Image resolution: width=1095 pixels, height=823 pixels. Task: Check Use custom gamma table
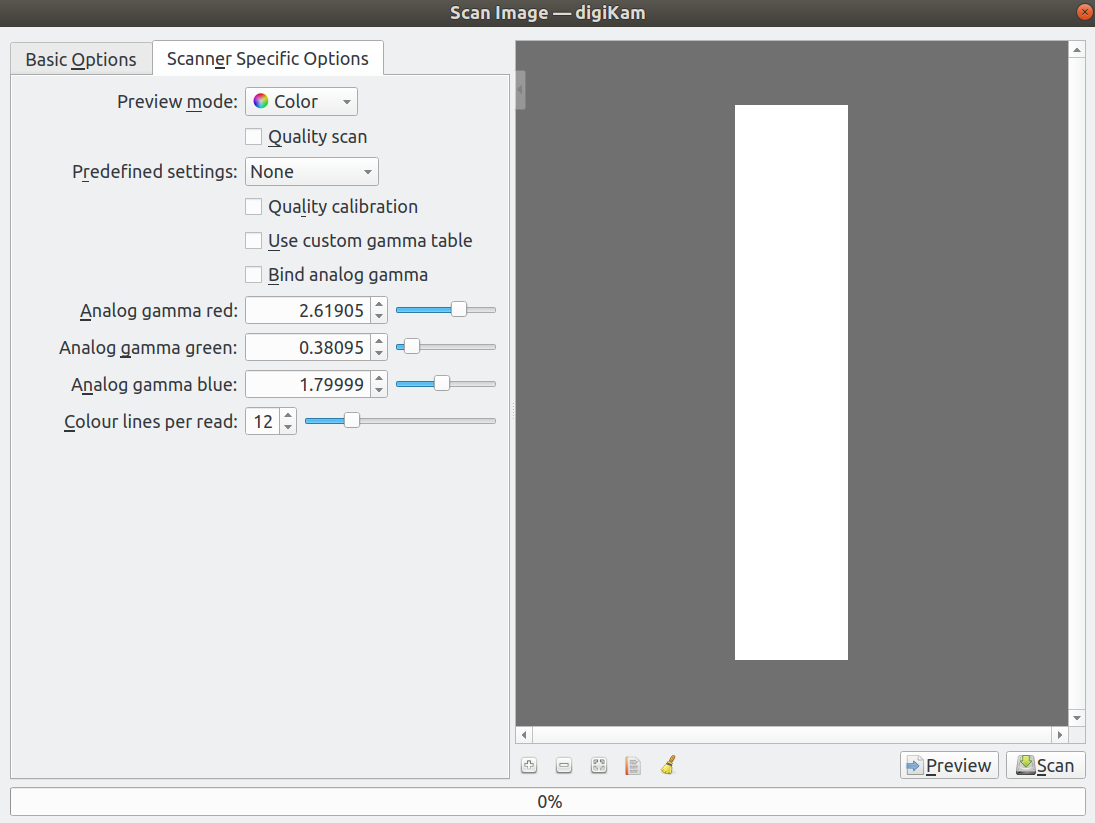point(254,241)
